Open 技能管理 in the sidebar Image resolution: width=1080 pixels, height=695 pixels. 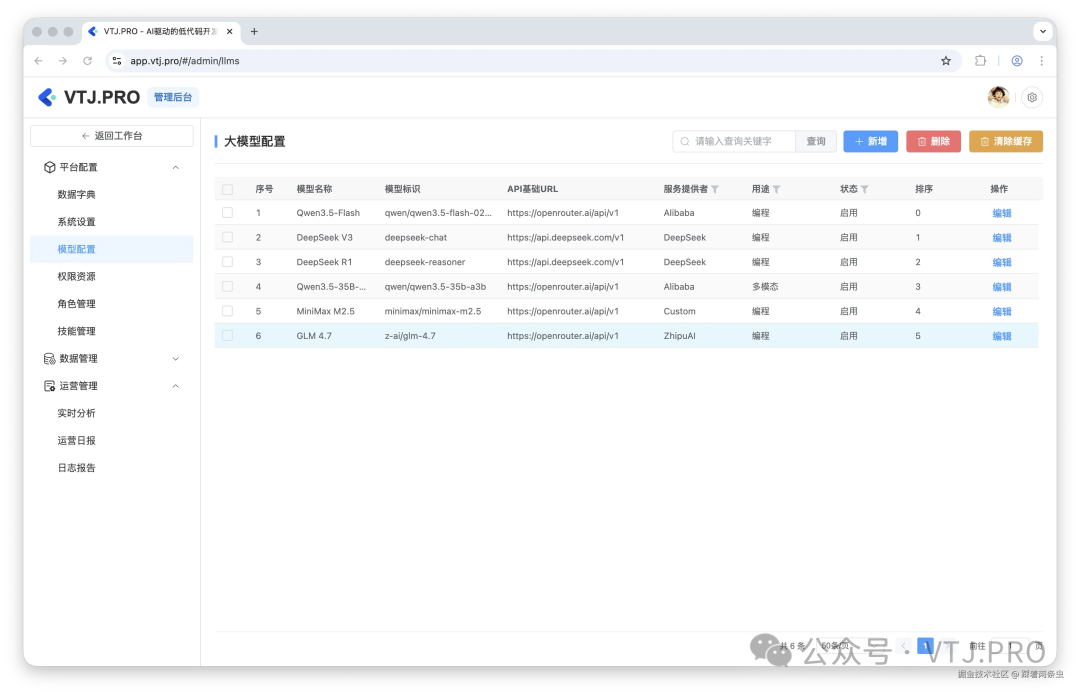coord(76,331)
